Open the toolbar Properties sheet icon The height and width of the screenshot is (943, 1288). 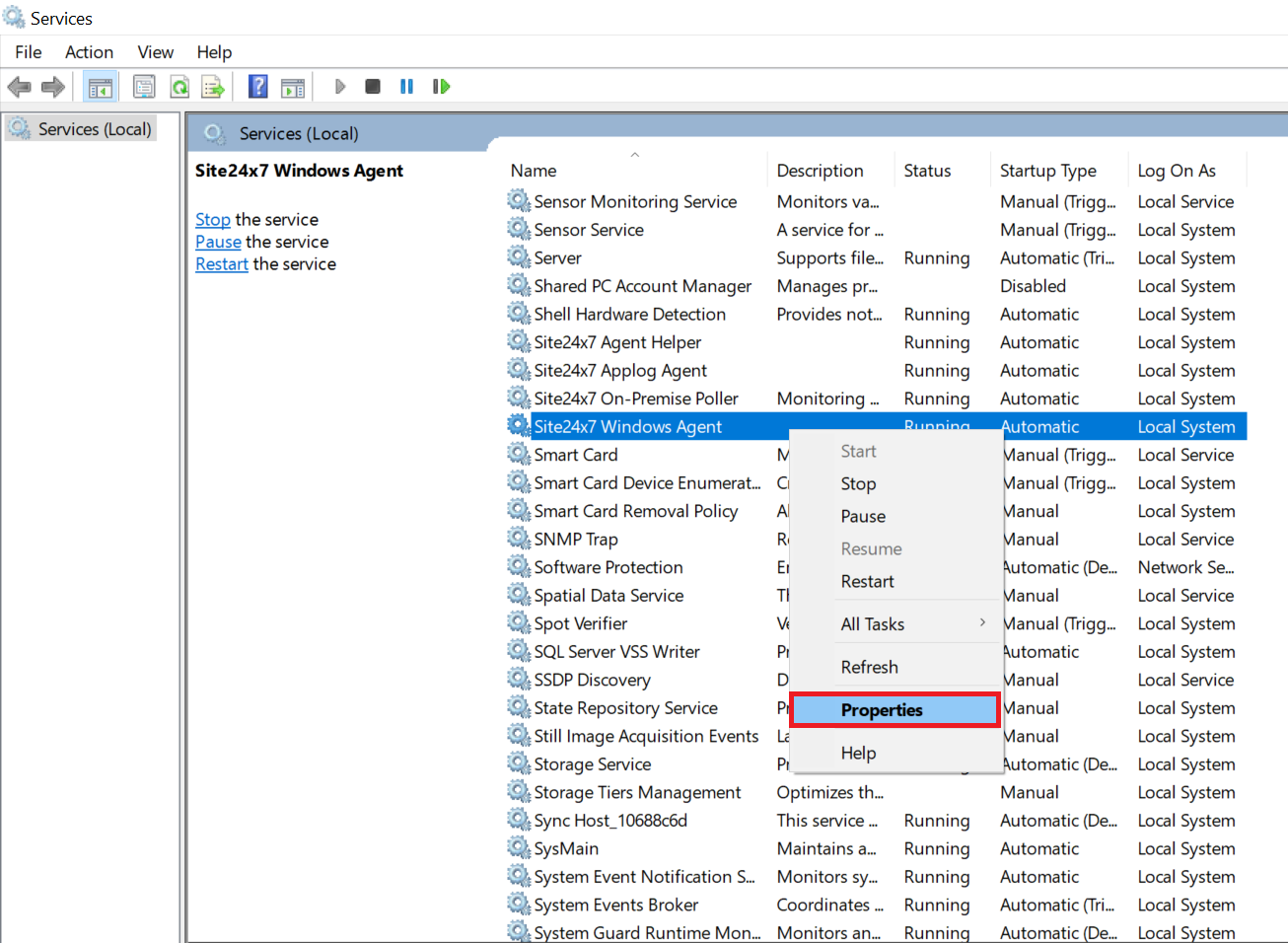point(144,87)
